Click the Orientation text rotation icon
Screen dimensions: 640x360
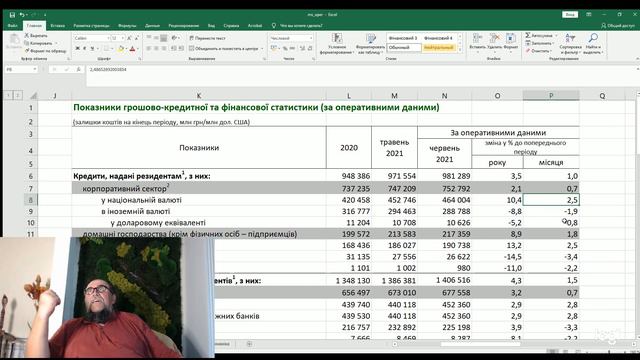coord(174,38)
